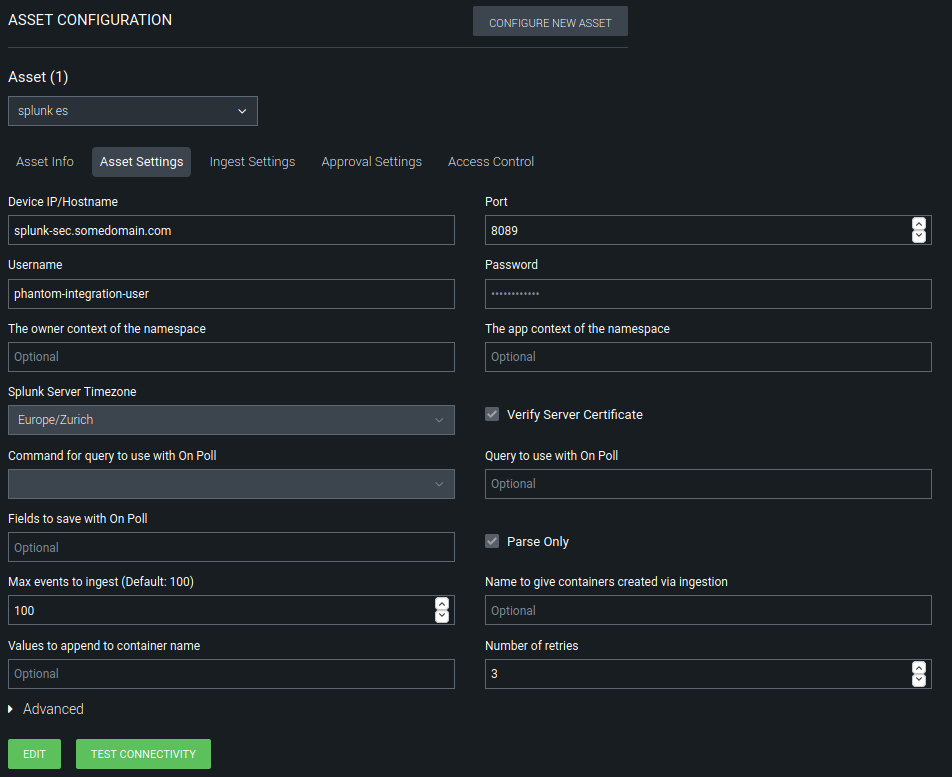The height and width of the screenshot is (777, 952).
Task: Open the Approval Settings tab
Action: click(371, 162)
